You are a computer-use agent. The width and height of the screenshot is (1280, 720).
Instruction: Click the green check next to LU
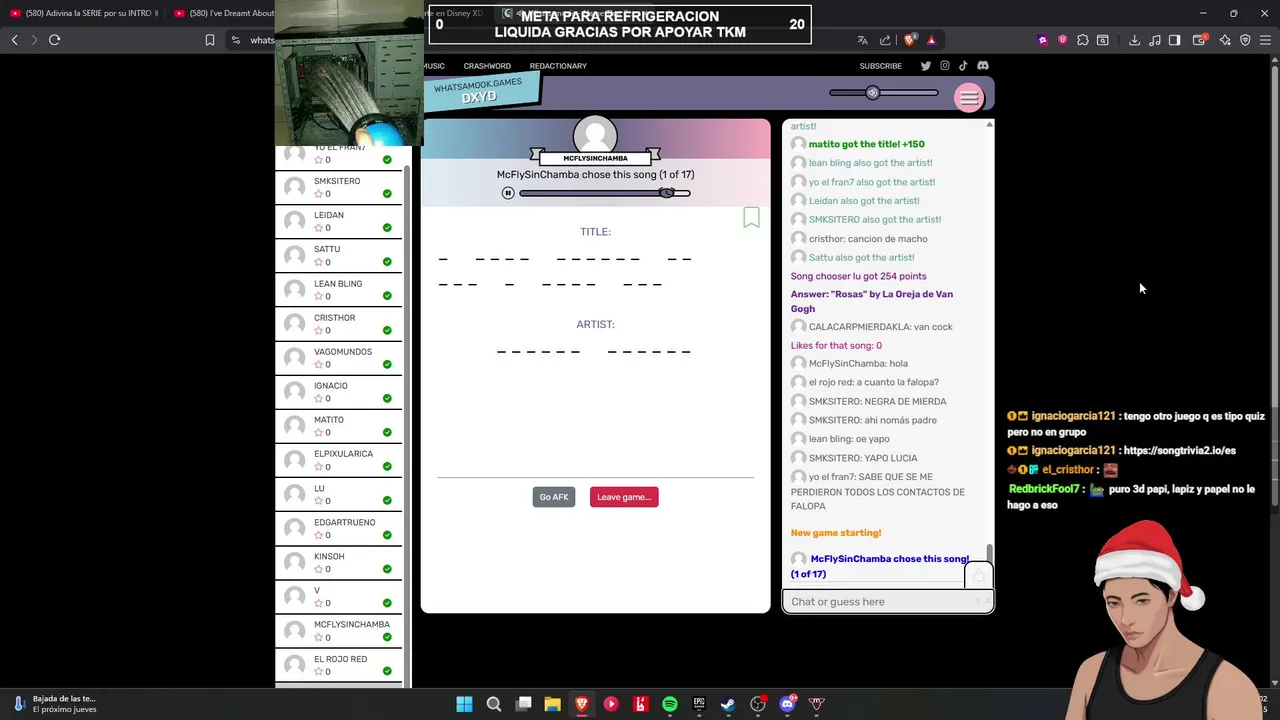pyautogui.click(x=387, y=501)
